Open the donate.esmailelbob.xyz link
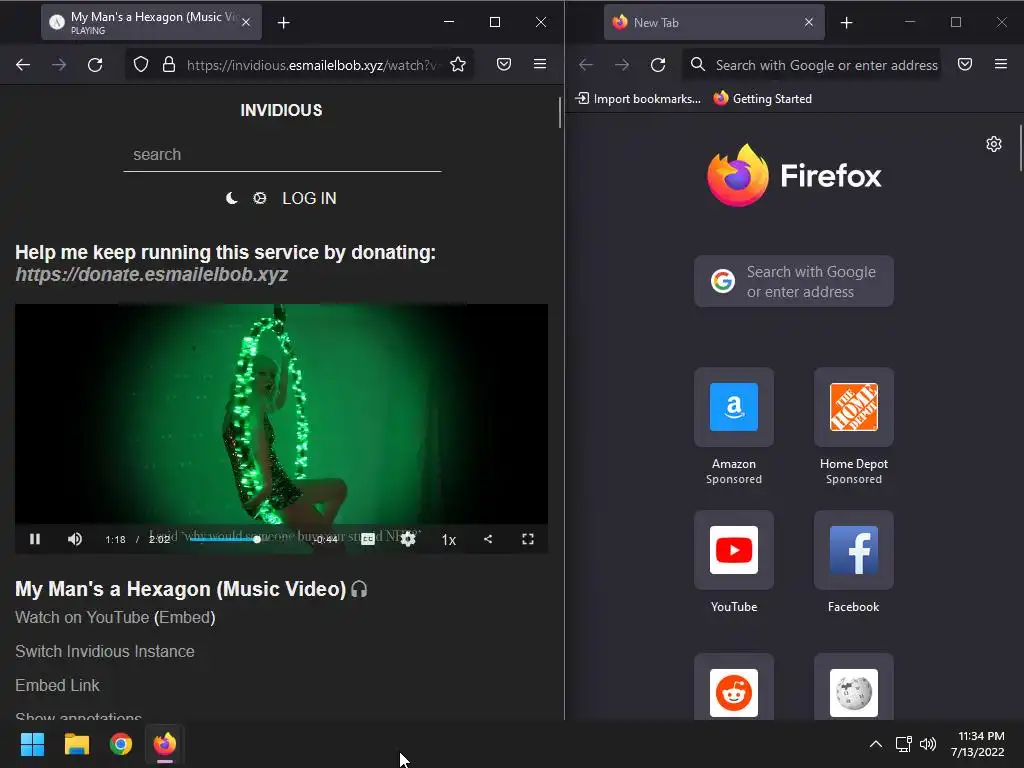This screenshot has height=768, width=1024. coord(152,274)
